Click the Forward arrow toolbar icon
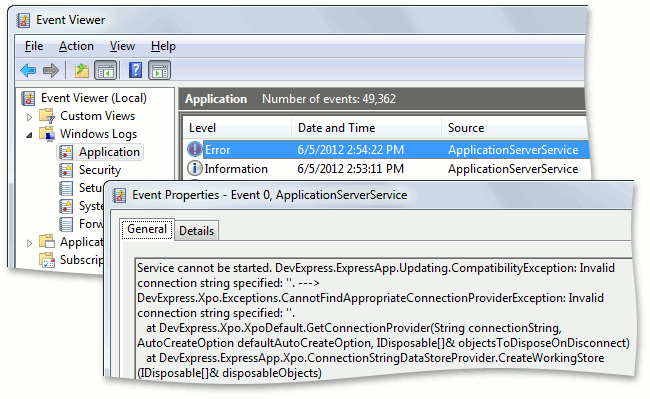The image size is (650, 399). click(x=51, y=70)
